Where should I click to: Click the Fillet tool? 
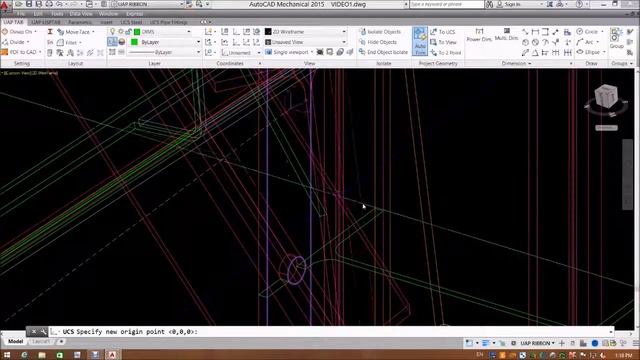[67, 42]
